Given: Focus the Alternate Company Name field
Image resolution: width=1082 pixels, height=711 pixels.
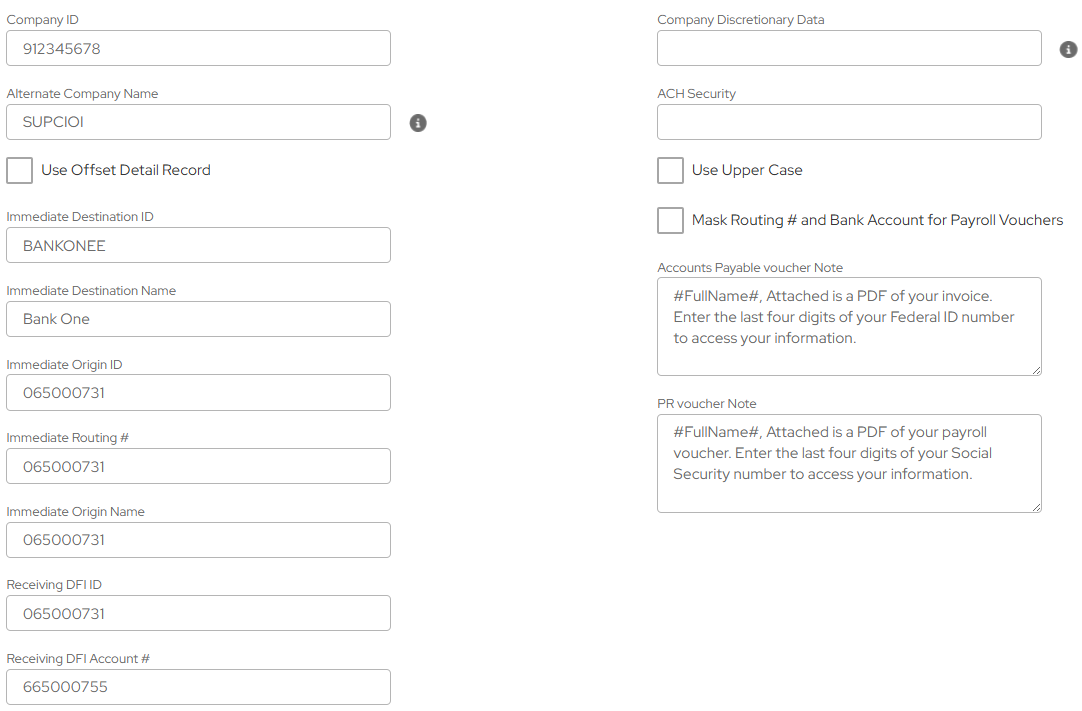Looking at the screenshot, I should click(x=198, y=122).
